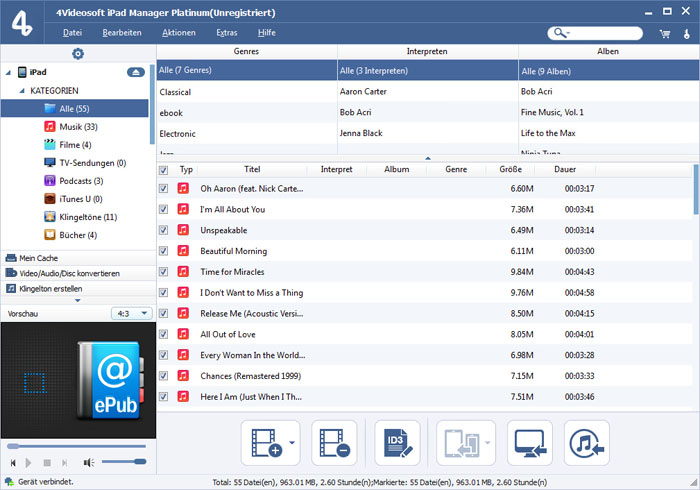The height and width of the screenshot is (490, 700).
Task: Click the settings gear above device list
Action: point(78,53)
